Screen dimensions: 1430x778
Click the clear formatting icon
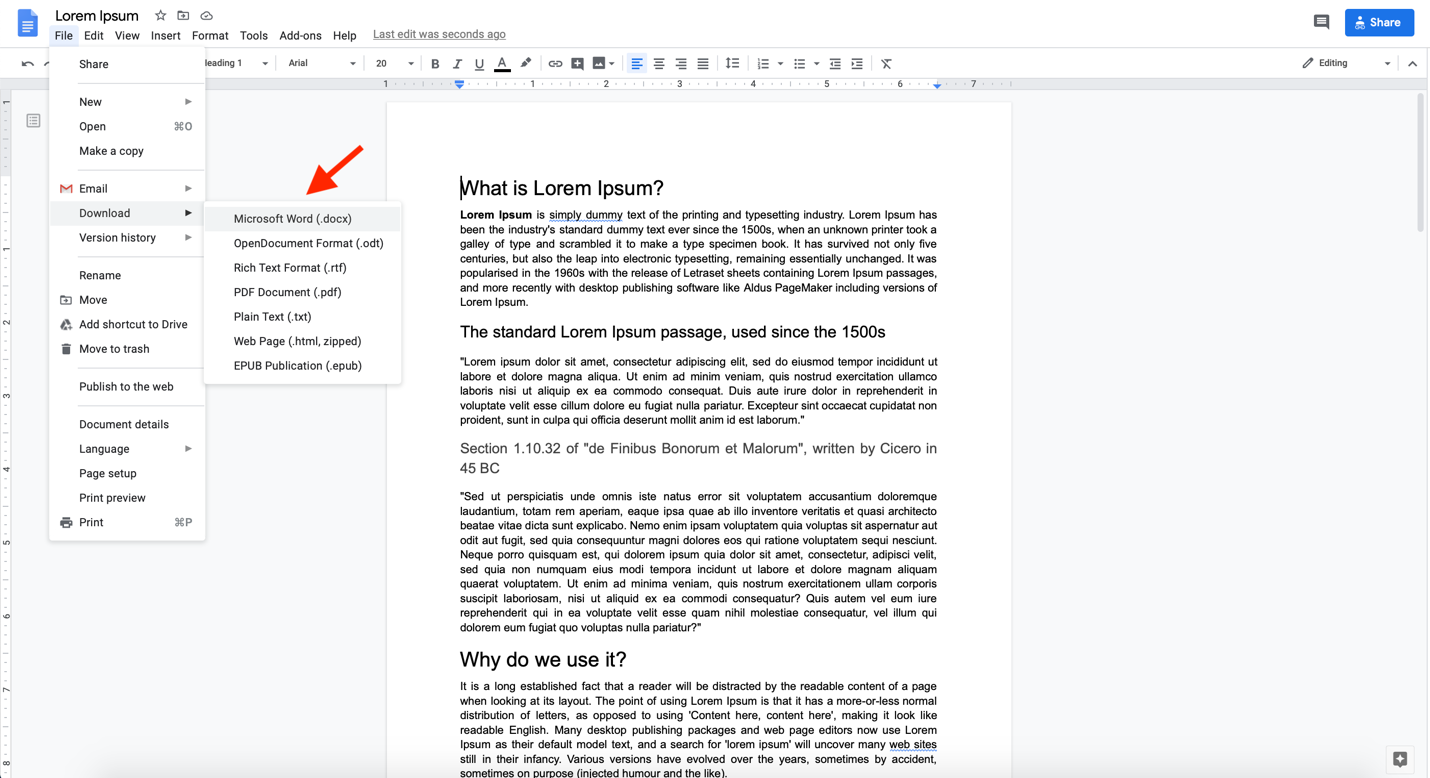886,64
